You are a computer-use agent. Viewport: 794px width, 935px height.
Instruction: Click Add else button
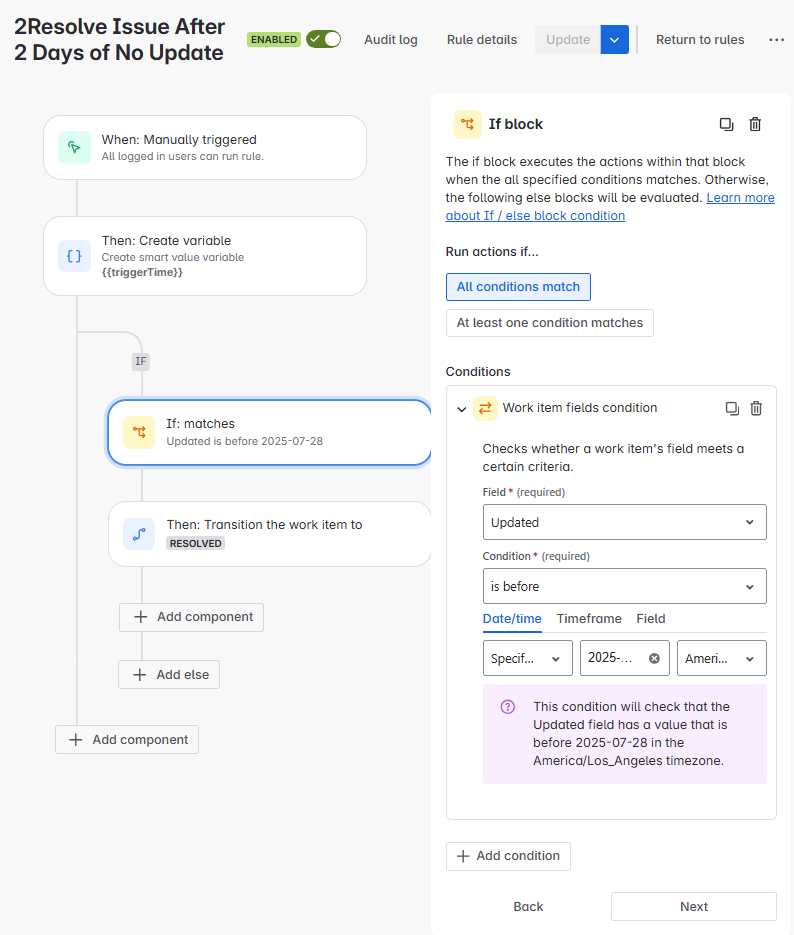(169, 674)
